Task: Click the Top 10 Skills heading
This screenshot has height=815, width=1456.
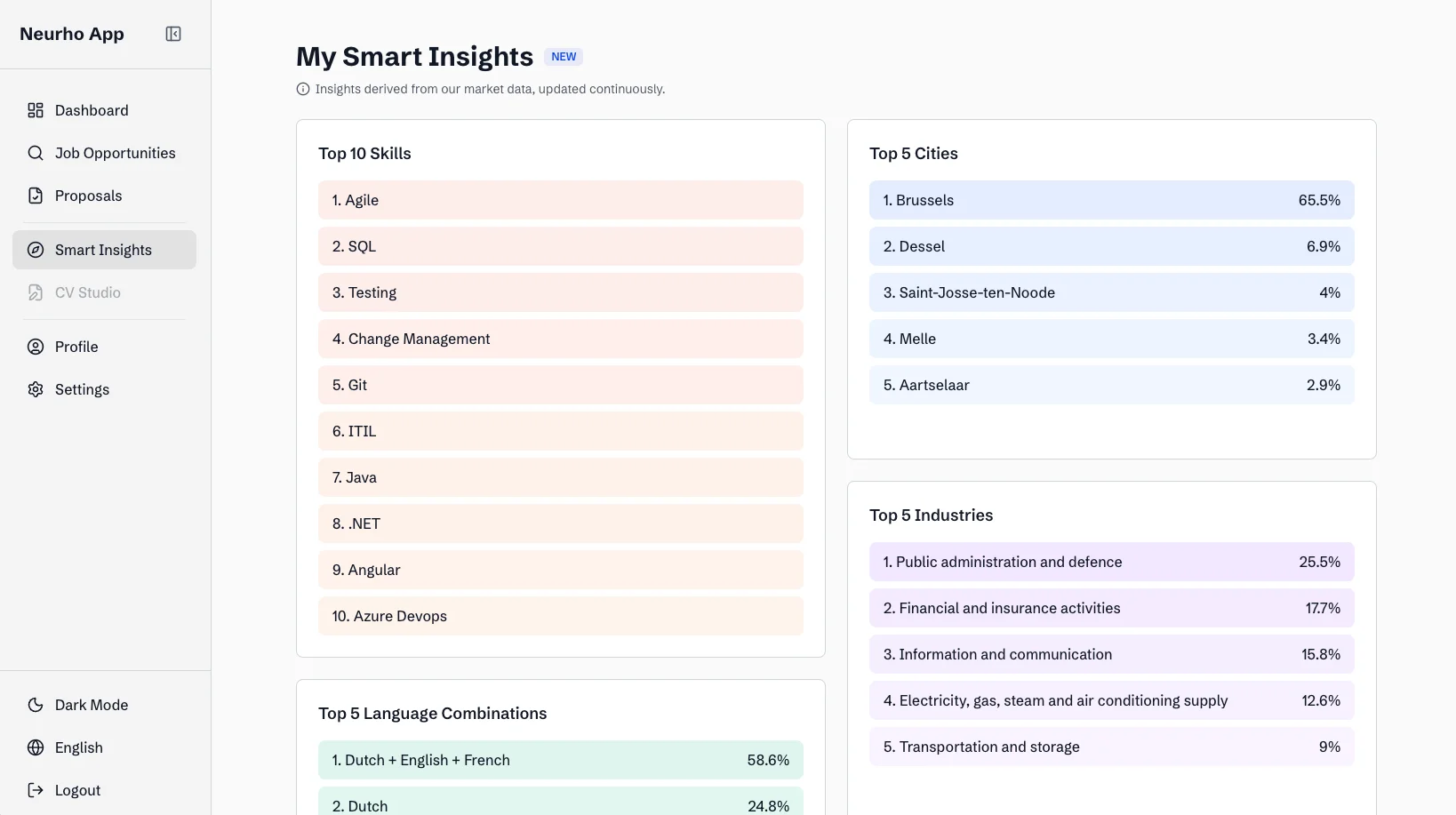Action: click(x=364, y=153)
